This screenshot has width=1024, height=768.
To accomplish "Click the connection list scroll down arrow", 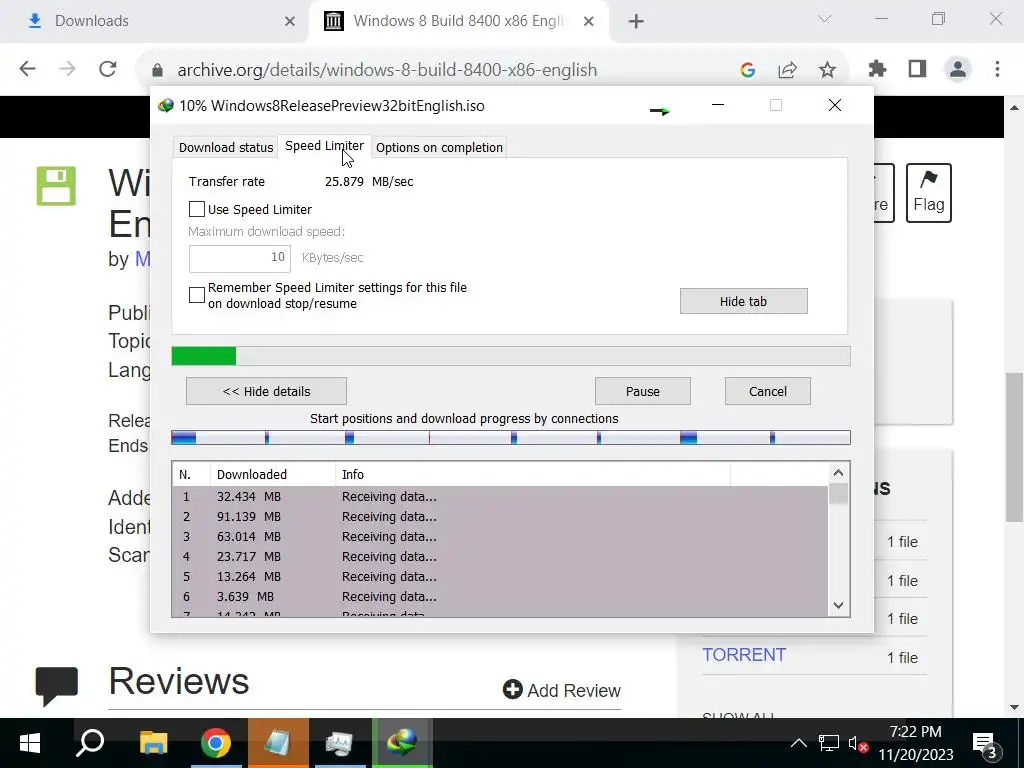I will pos(839,605).
